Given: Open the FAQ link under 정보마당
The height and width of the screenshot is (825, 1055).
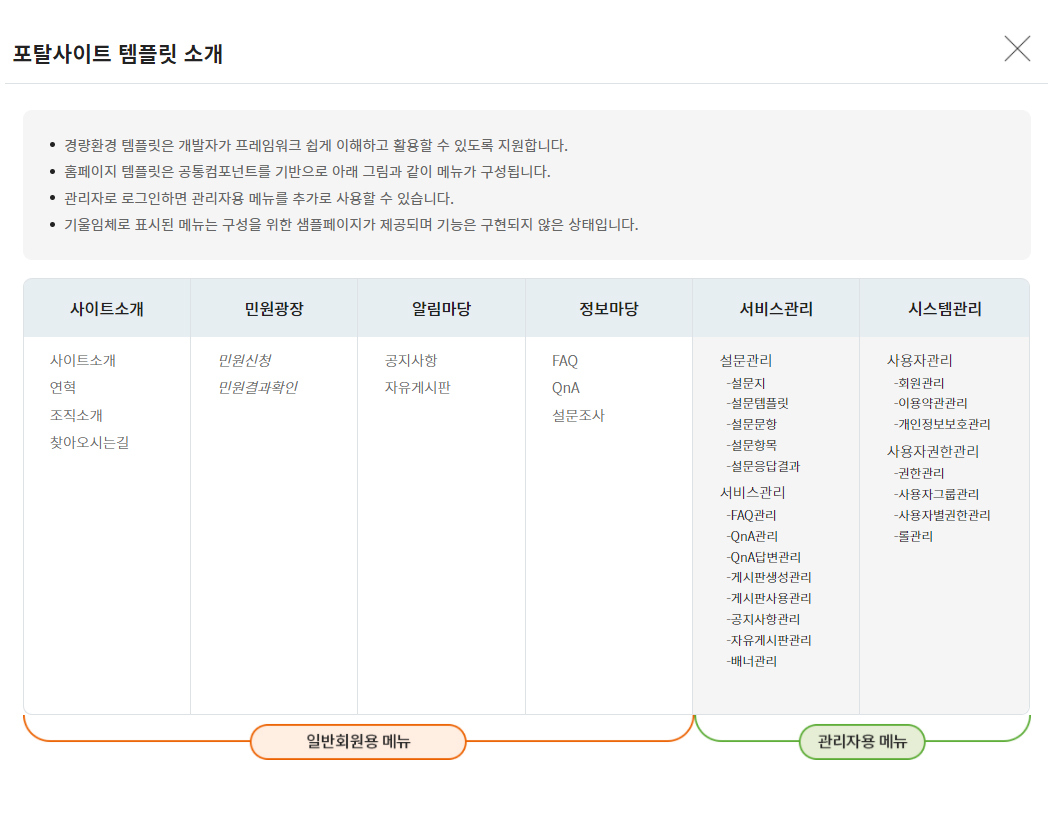Looking at the screenshot, I should 565,360.
